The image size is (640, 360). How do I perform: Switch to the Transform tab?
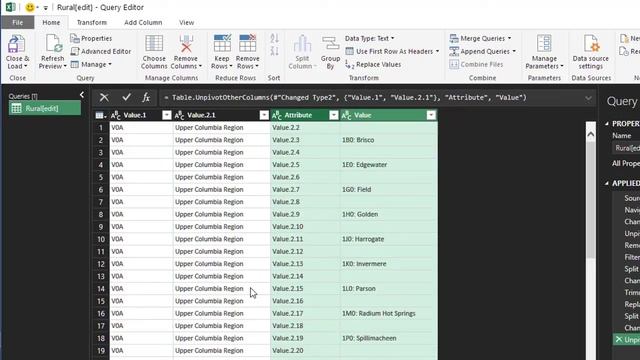point(92,22)
